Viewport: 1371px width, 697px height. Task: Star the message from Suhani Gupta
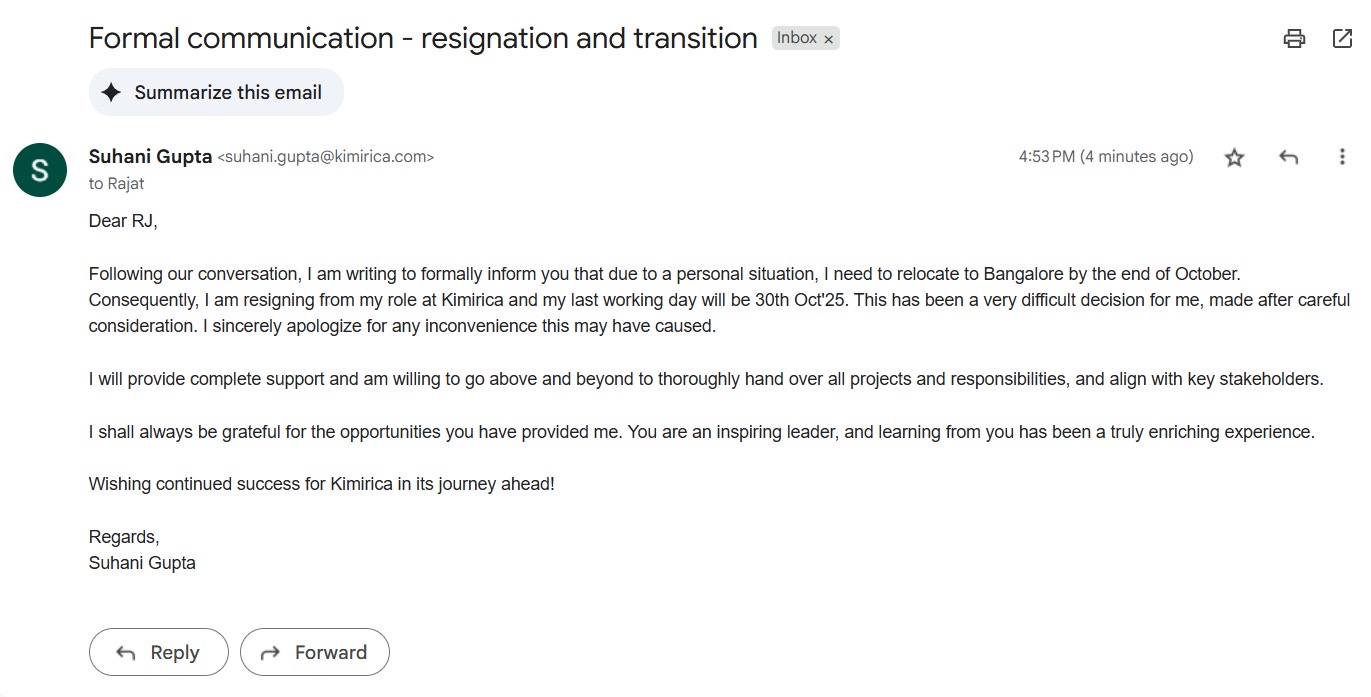pyautogui.click(x=1235, y=157)
